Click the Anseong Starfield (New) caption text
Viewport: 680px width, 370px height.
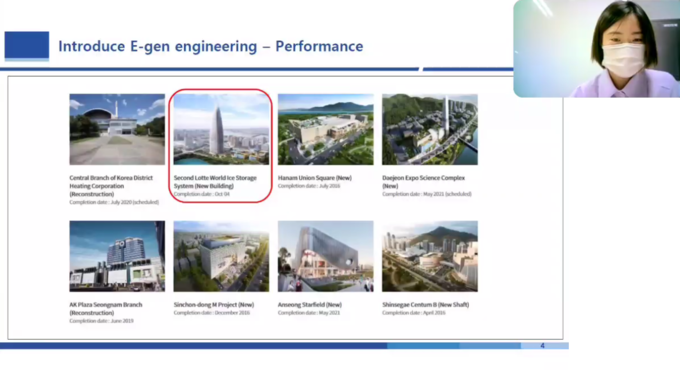coord(310,305)
